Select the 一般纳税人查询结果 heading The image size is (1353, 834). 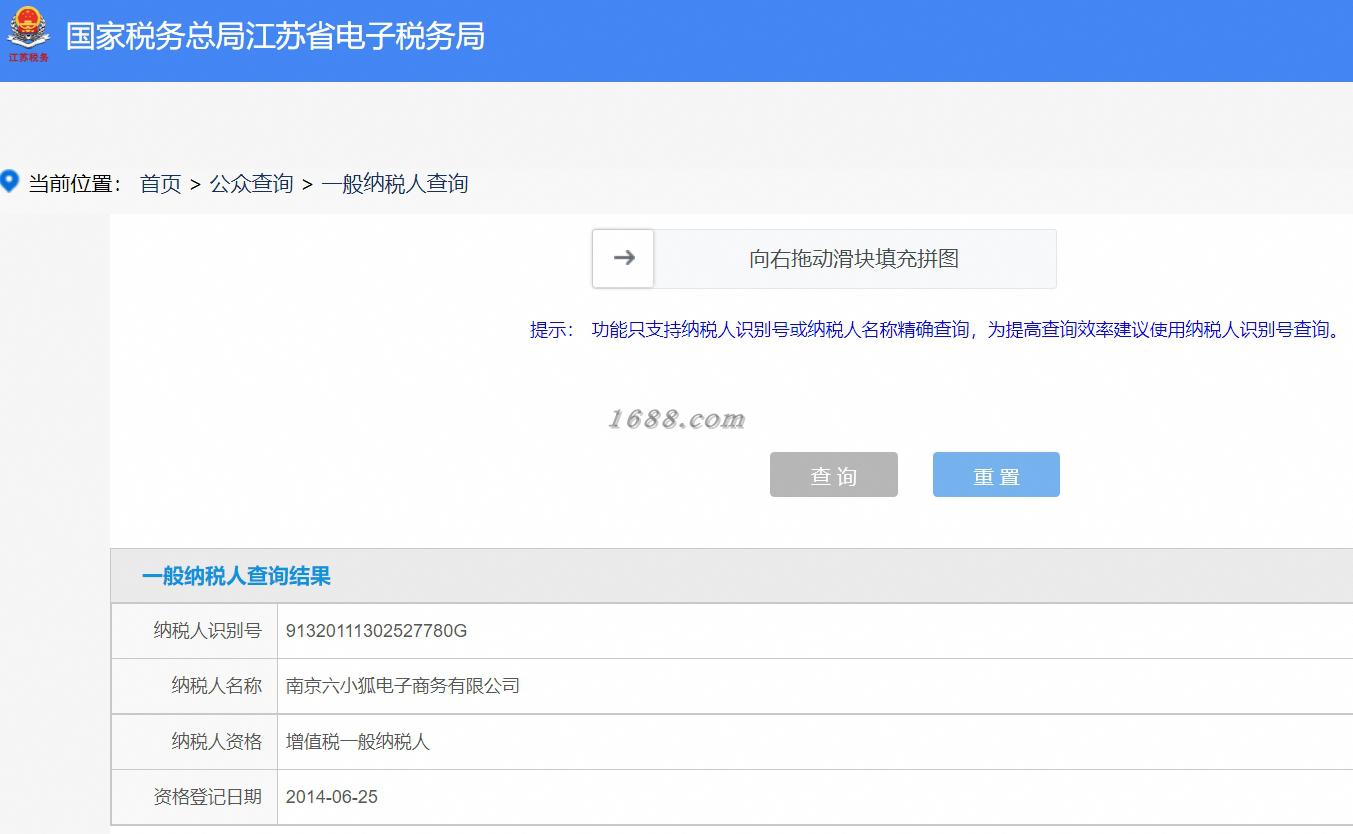(x=236, y=576)
